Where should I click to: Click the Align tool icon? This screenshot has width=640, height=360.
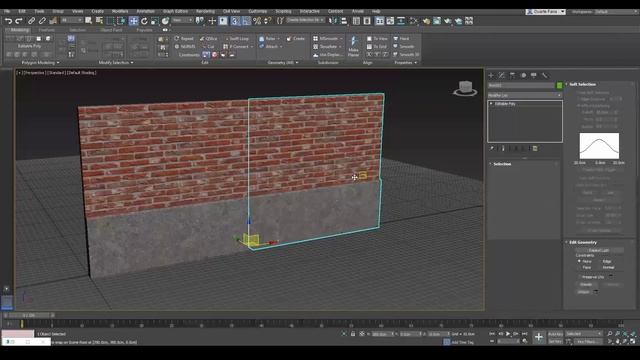point(344,21)
